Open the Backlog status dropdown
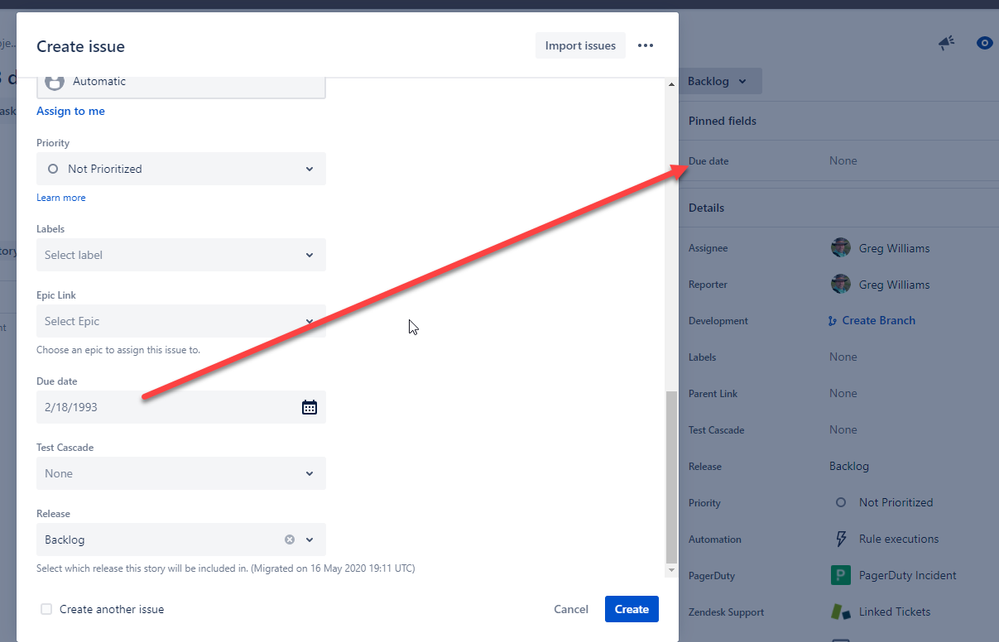Viewport: 999px width, 642px height. [x=718, y=82]
